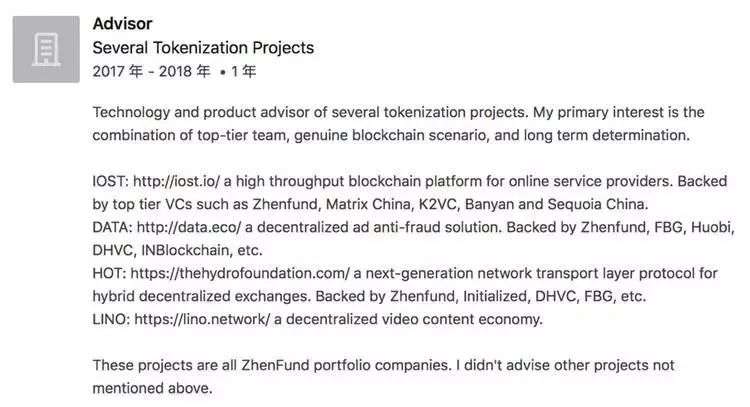The image size is (750, 407).
Task: Click the gray company building placeholder icon
Action: 46,49
